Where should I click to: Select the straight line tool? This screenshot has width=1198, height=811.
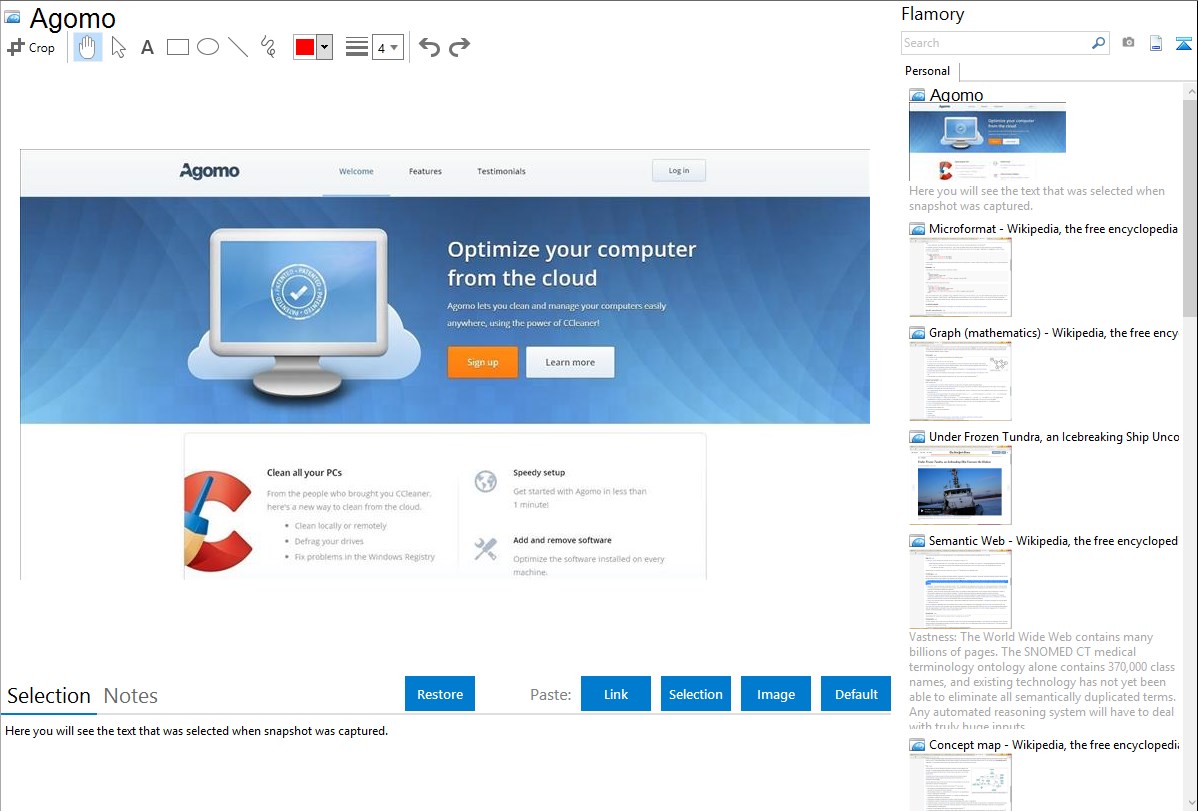tap(238, 47)
